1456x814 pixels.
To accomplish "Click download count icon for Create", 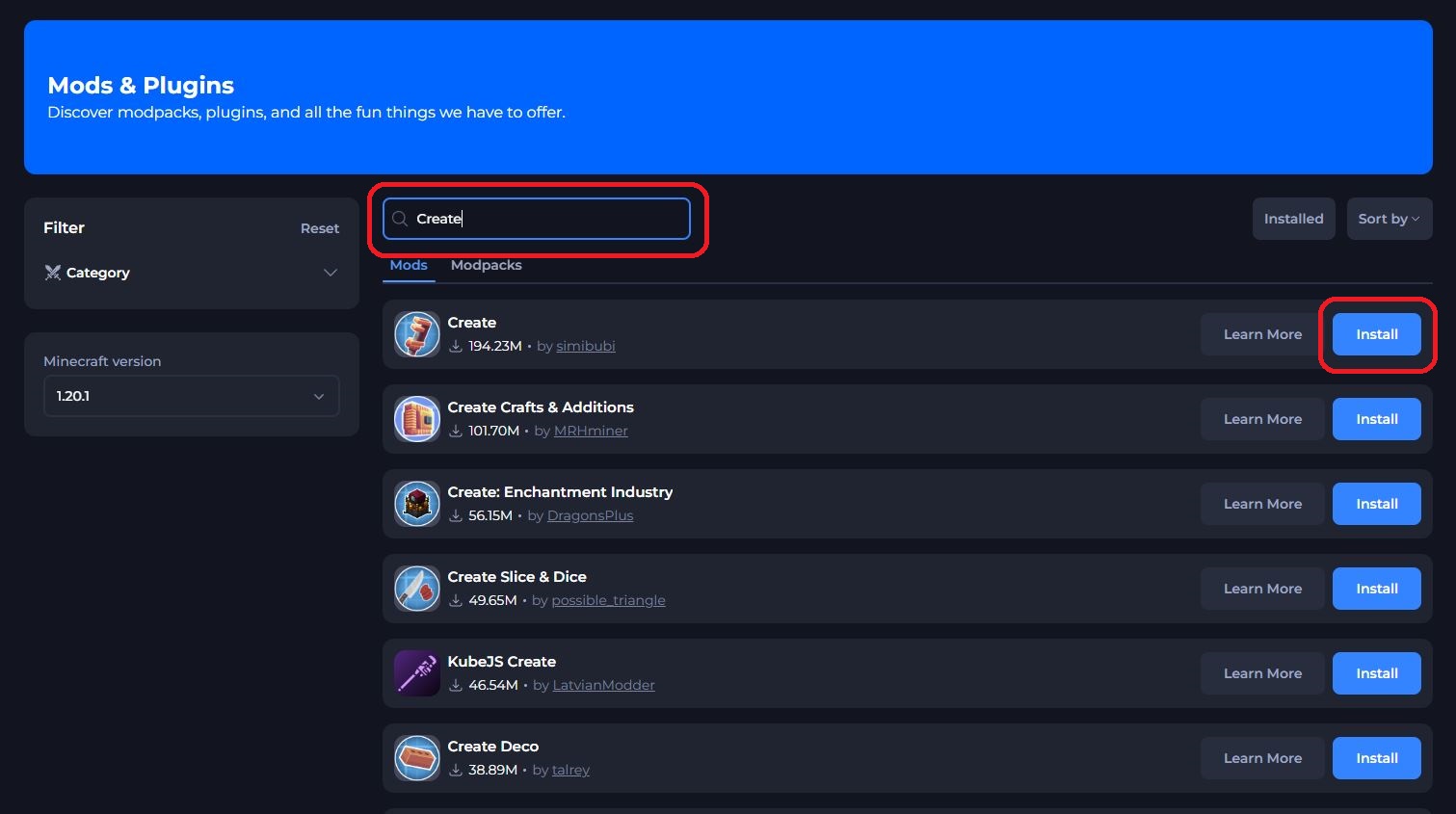I will (456, 346).
